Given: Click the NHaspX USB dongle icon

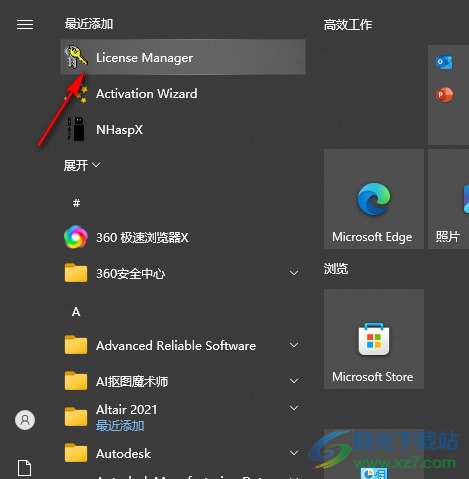Looking at the screenshot, I should pos(76,129).
